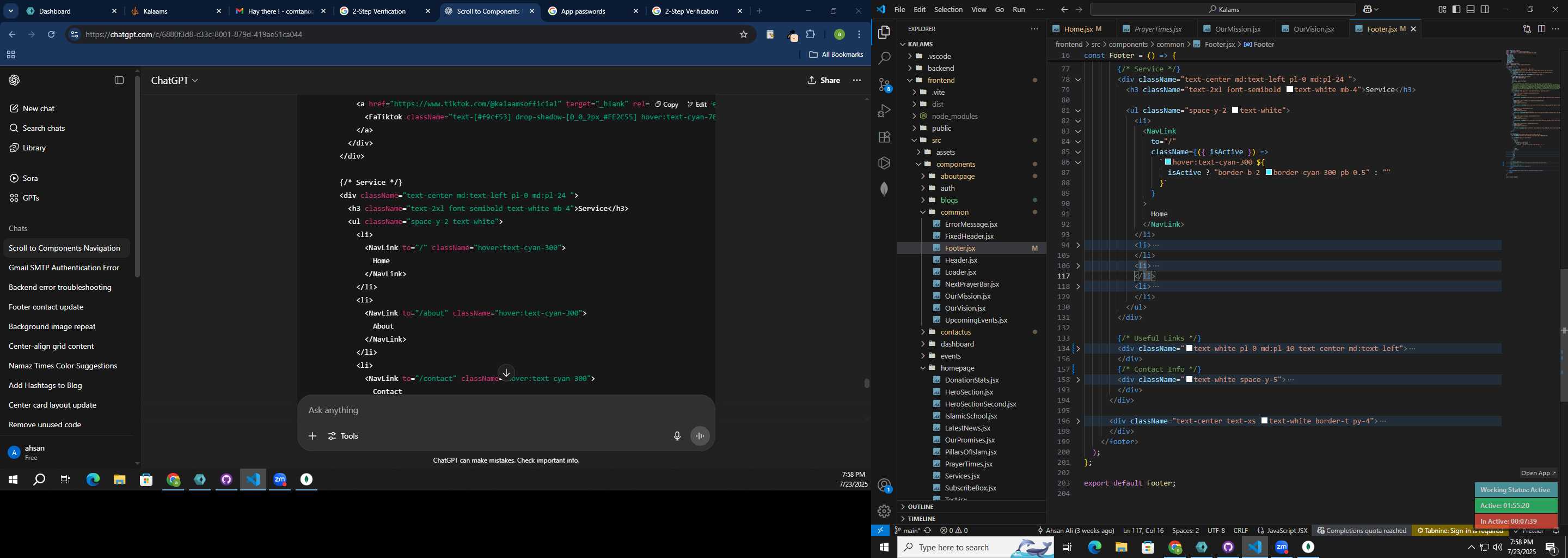The height and width of the screenshot is (558, 1568).
Task: Toggle VS Code panel layout icon
Action: tap(1470, 10)
